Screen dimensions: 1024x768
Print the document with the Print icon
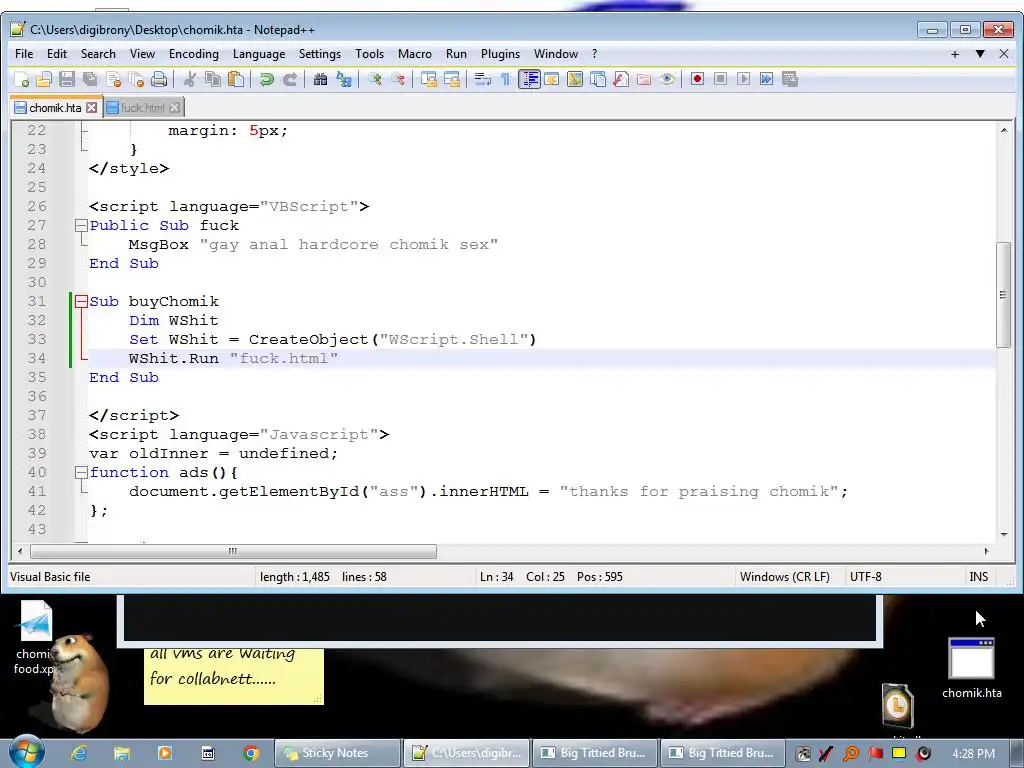[x=159, y=80]
